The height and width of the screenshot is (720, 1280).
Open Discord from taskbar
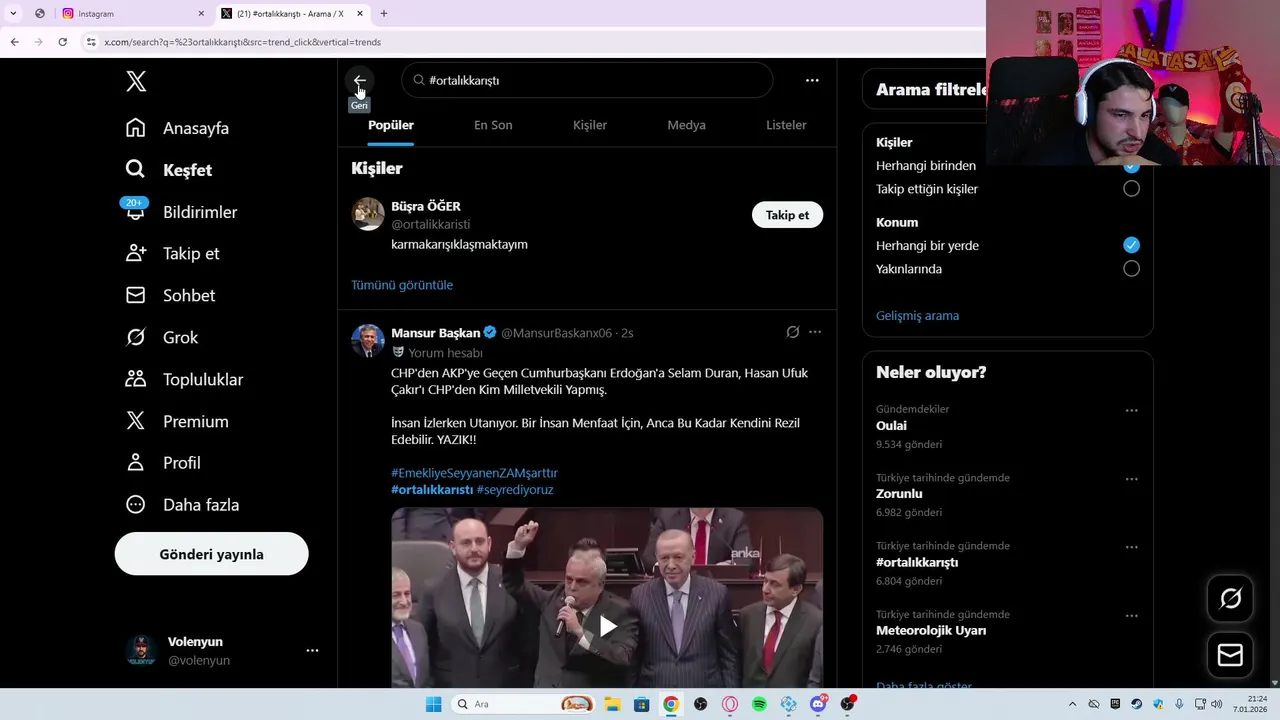pos(818,704)
